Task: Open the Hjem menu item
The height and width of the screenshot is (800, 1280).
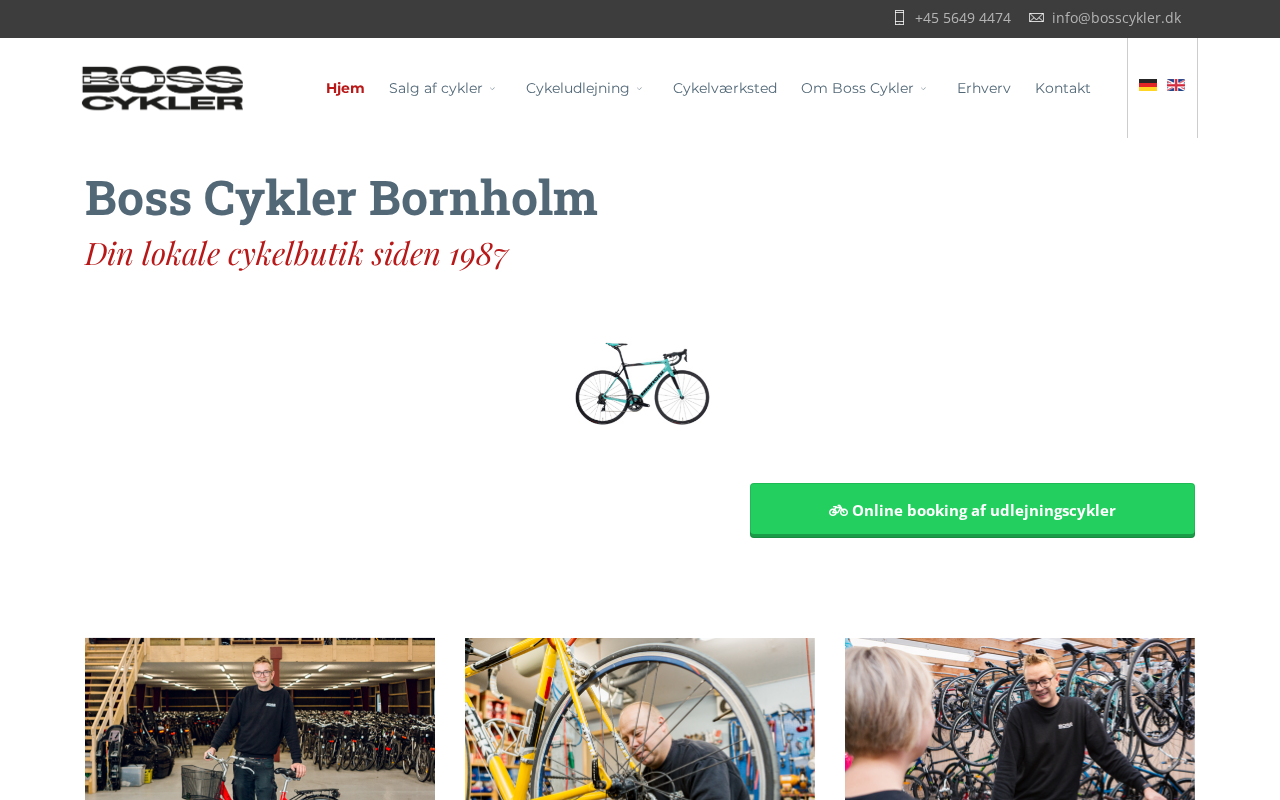Action: click(345, 88)
